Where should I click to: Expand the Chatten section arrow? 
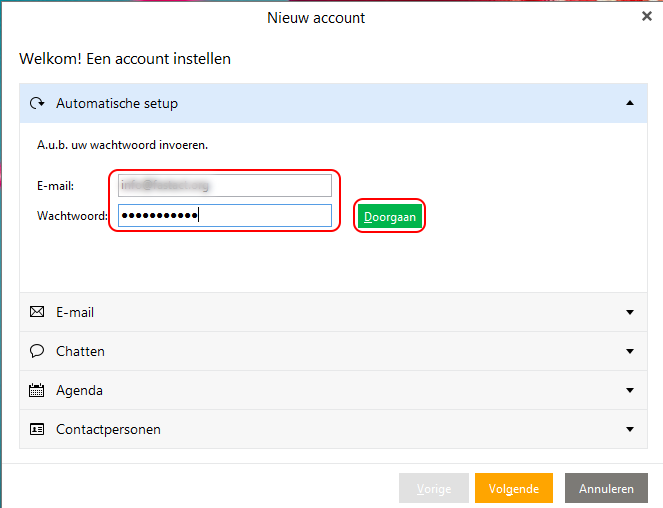click(x=629, y=351)
